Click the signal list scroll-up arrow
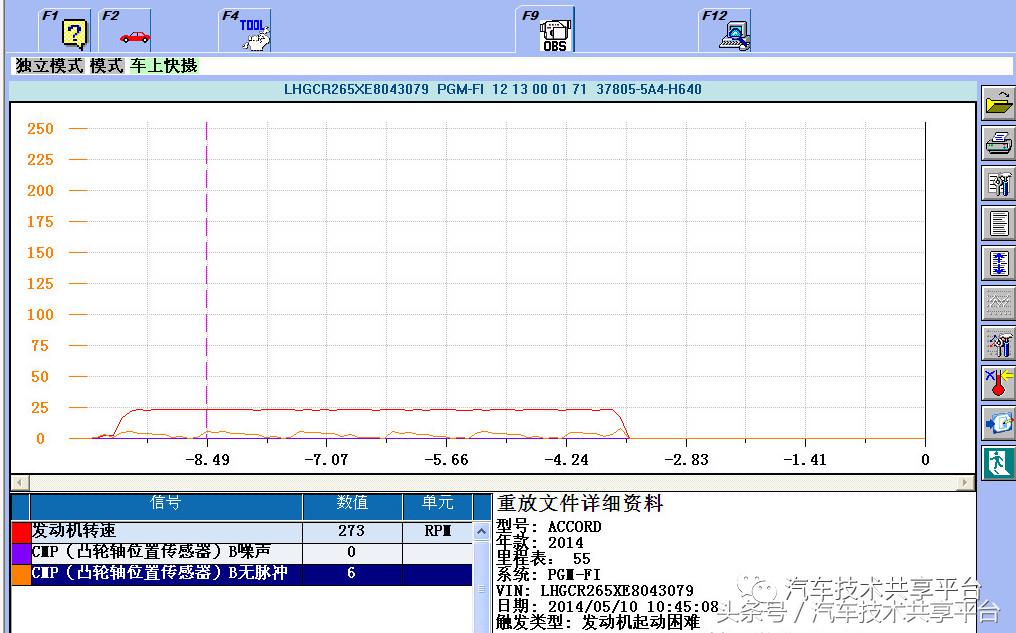The image size is (1016, 633). 481,532
